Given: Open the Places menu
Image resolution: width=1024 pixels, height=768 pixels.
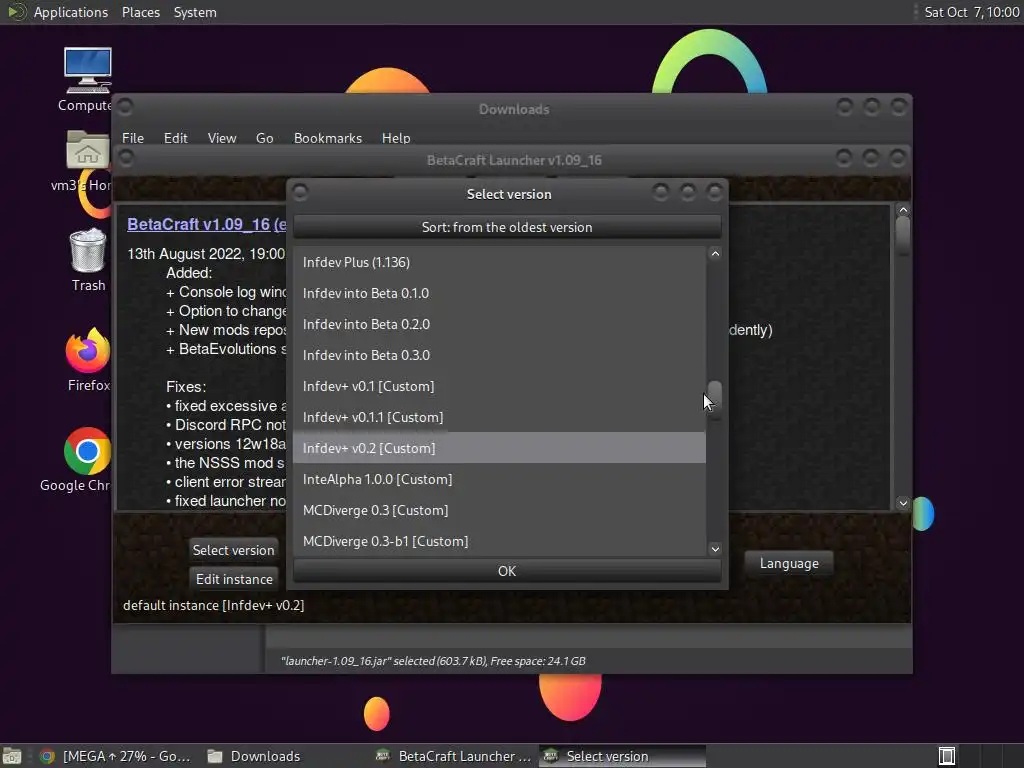Looking at the screenshot, I should pyautogui.click(x=140, y=12).
